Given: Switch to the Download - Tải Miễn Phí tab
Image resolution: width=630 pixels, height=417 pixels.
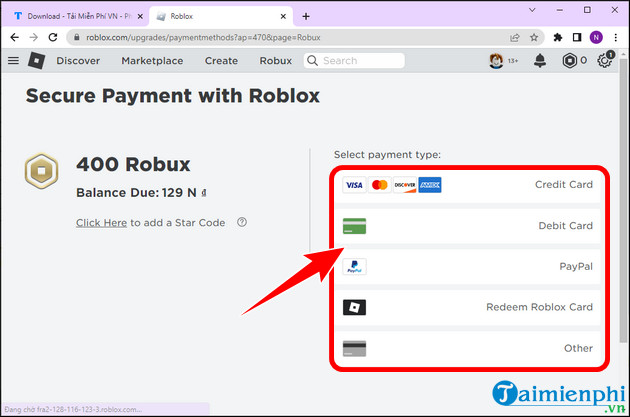Looking at the screenshot, I should click(x=74, y=16).
